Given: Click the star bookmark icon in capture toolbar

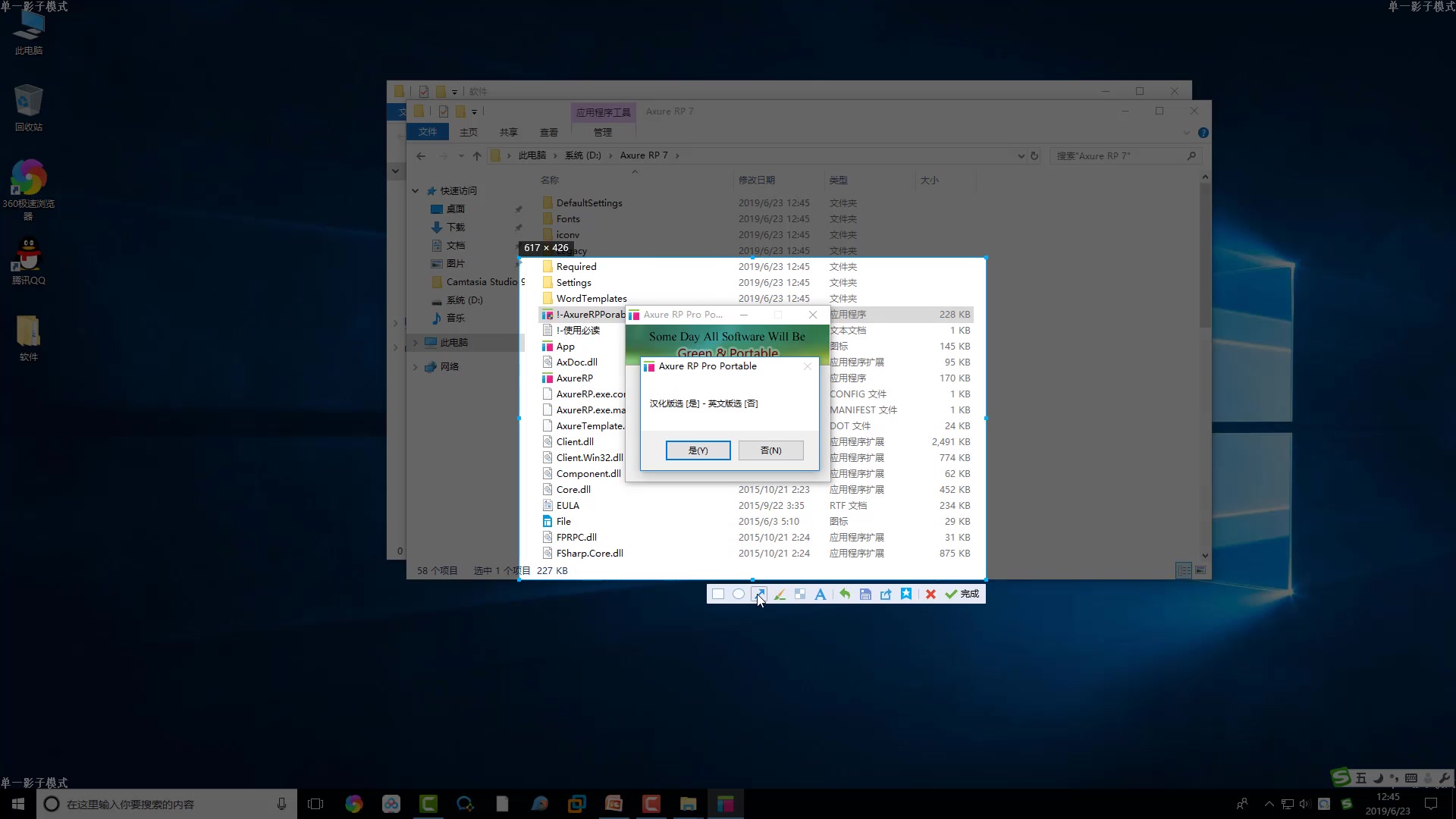Looking at the screenshot, I should [x=906, y=595].
